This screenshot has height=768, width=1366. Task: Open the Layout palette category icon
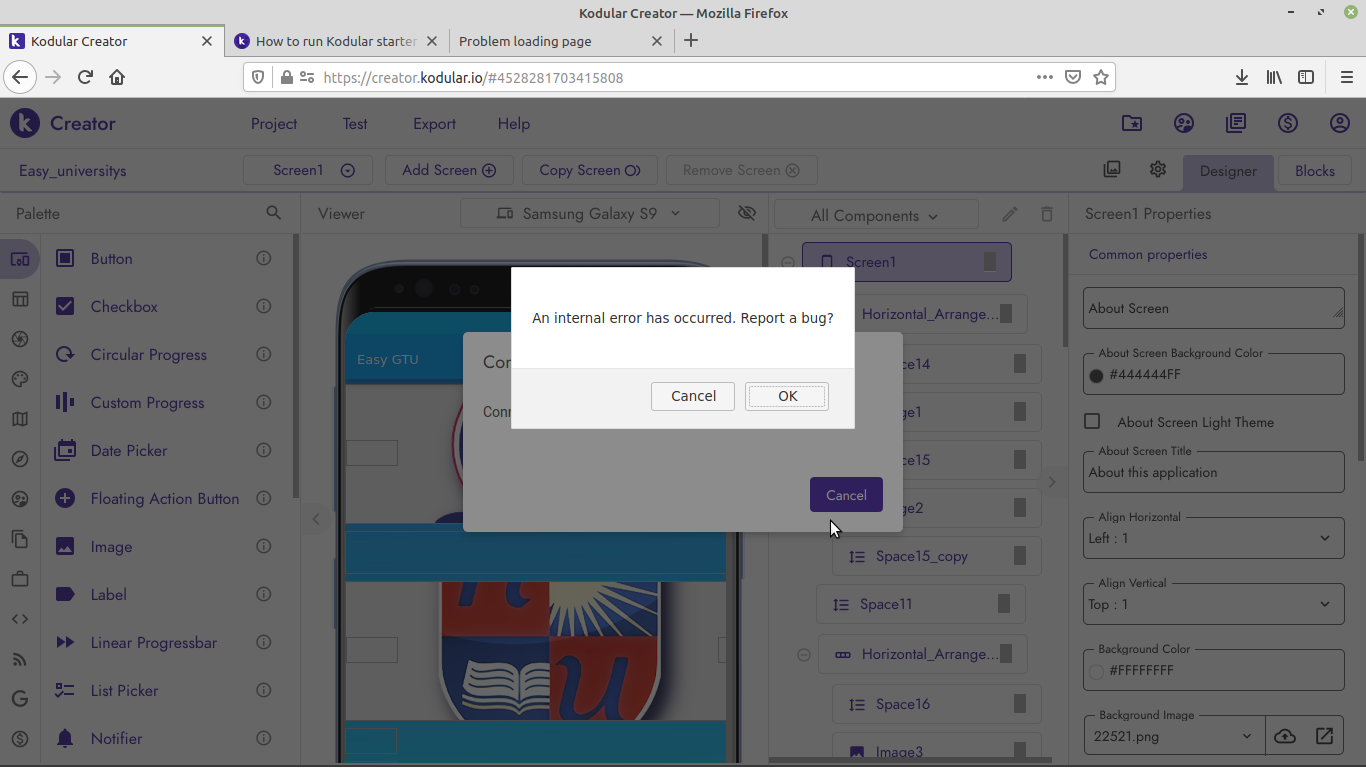click(20, 299)
